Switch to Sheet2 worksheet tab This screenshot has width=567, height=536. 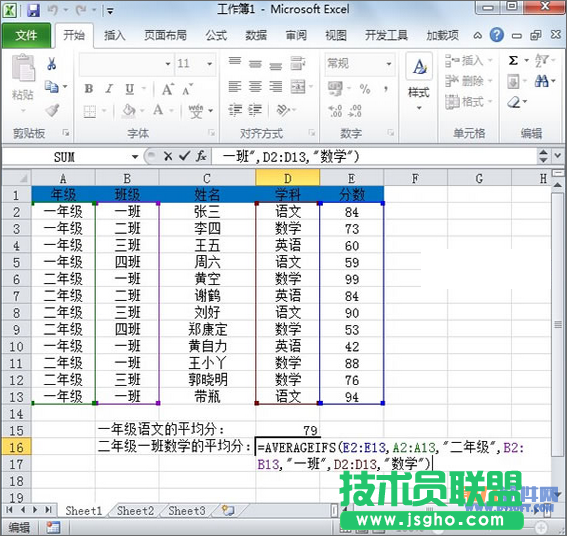coord(135,511)
